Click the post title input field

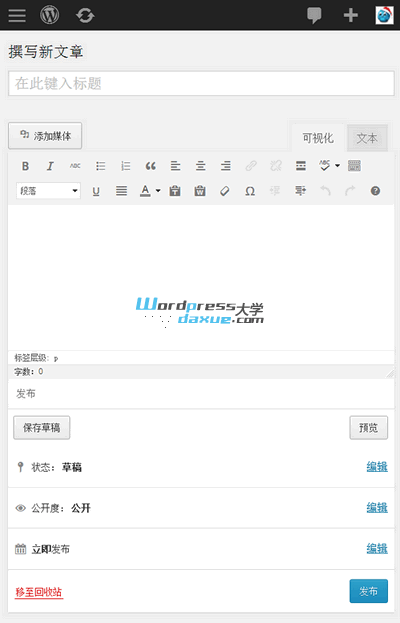click(x=201, y=83)
